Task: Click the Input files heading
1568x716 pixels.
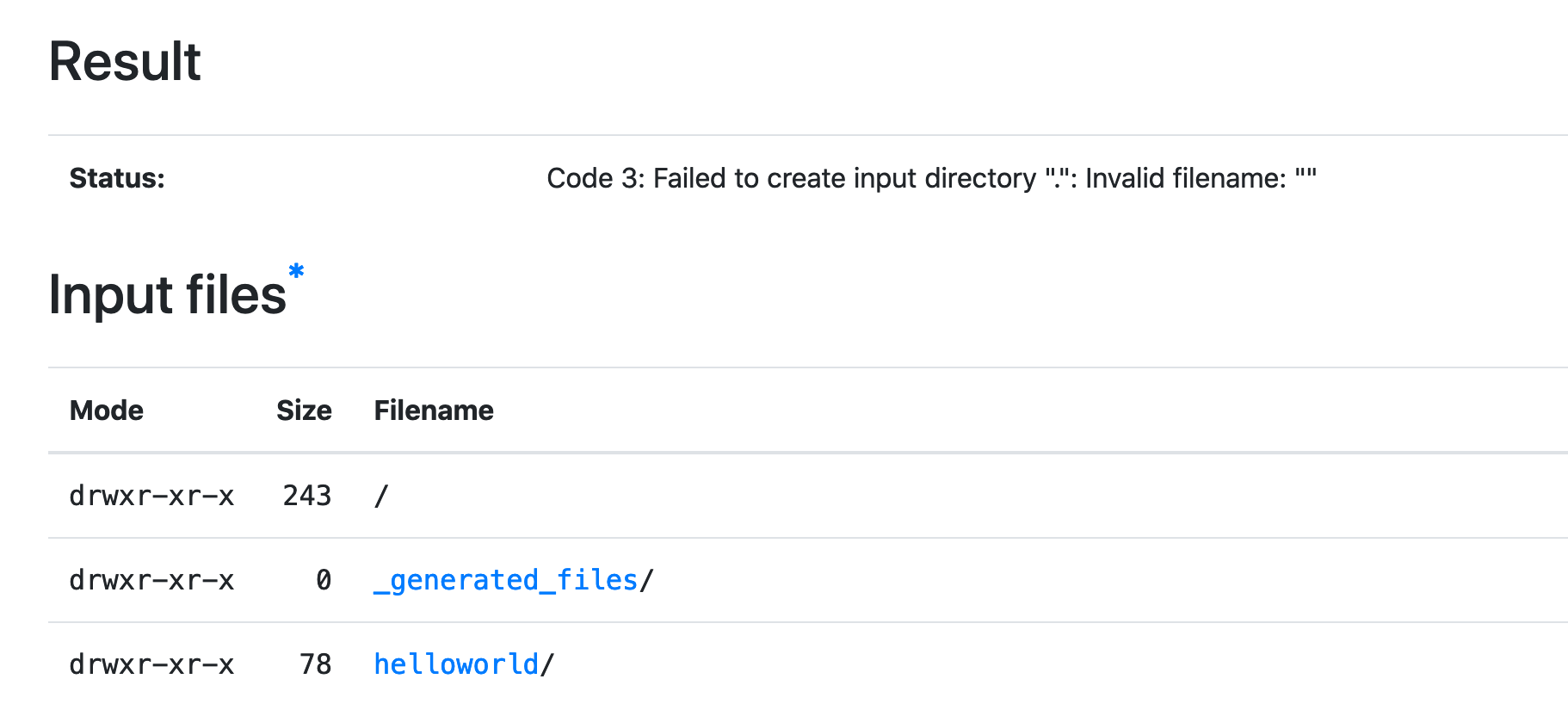Action: coord(169,294)
